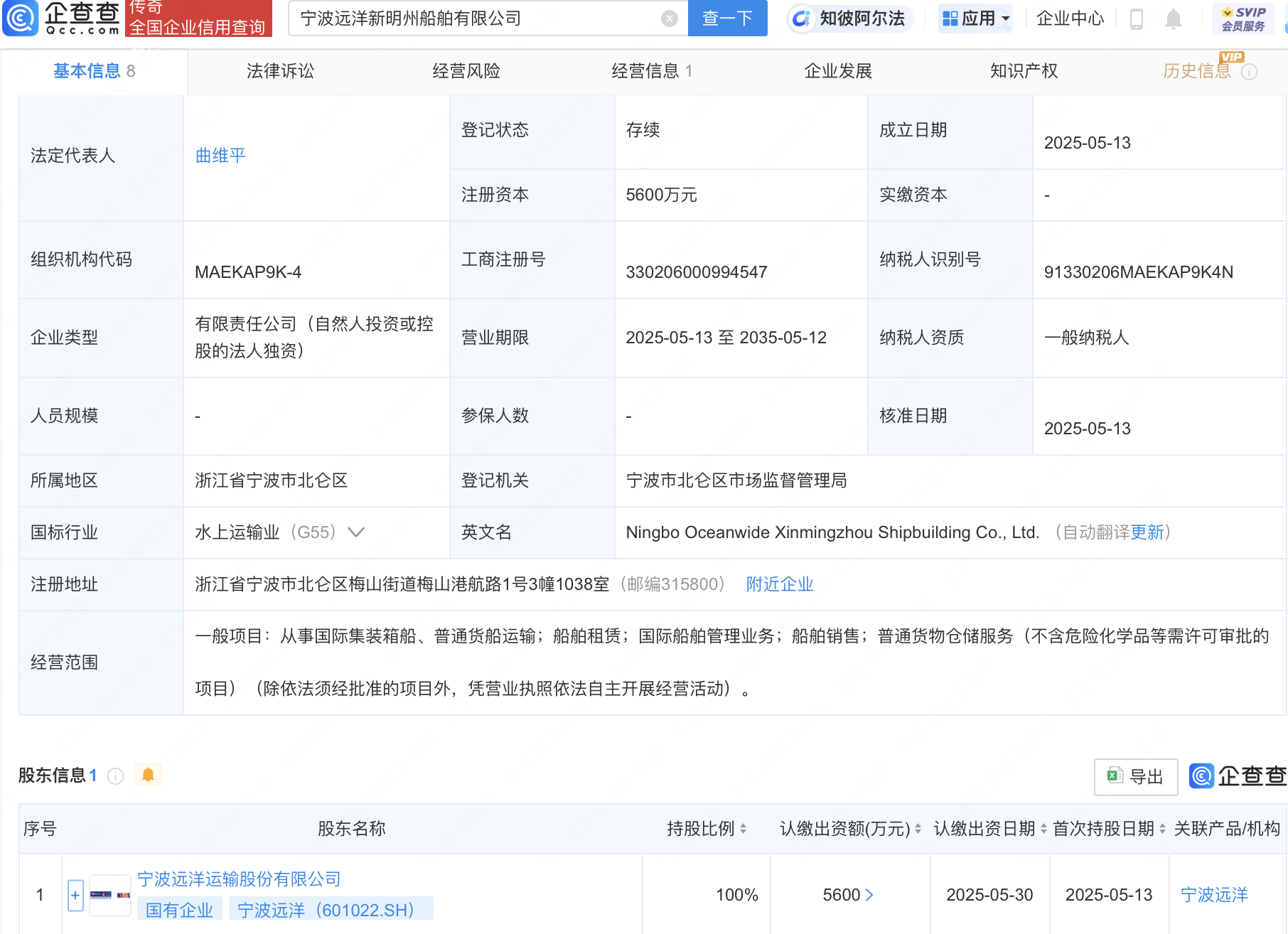Clear the search box with the X icon
This screenshot has width=1288, height=934.
[x=669, y=18]
